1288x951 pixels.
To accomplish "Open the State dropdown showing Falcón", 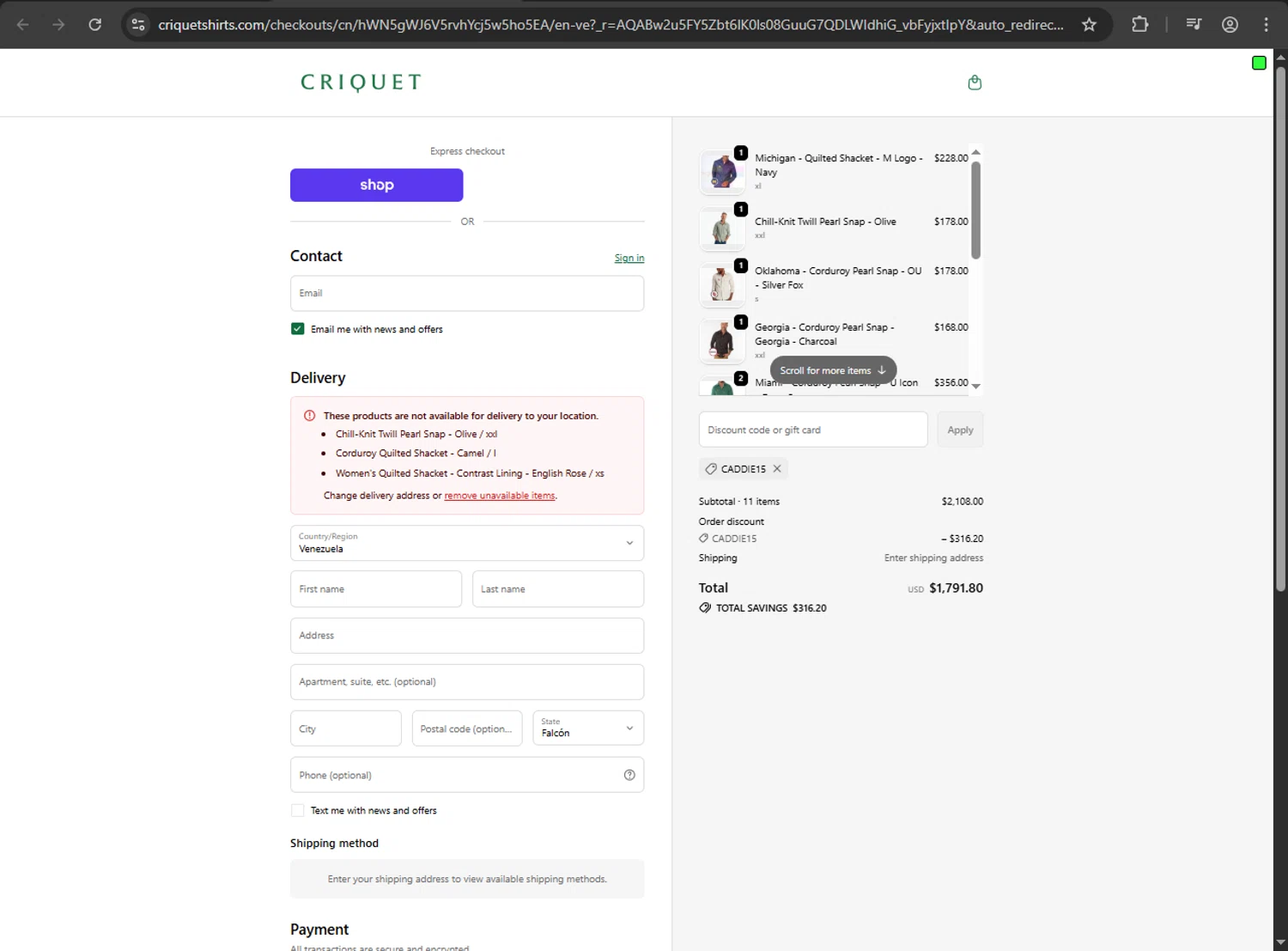I will pos(588,728).
